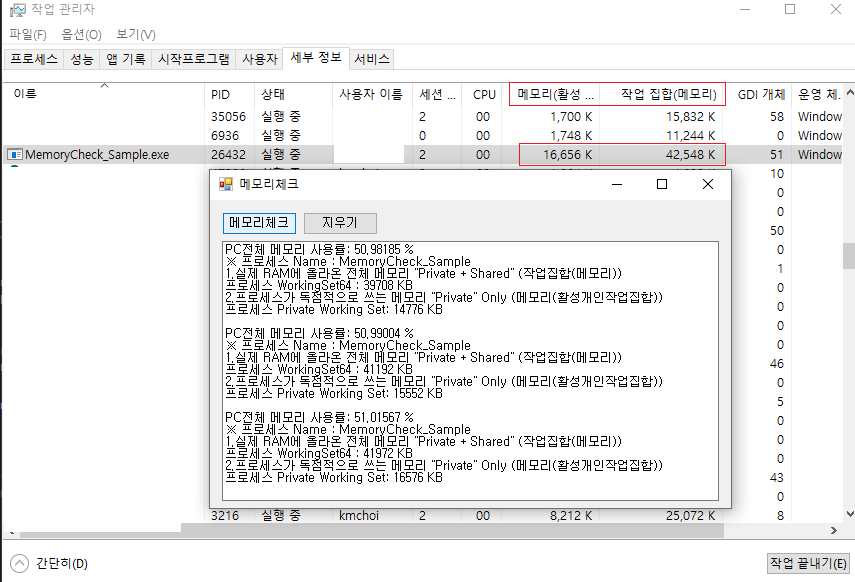Screen dimensions: 855x582
Task: Sort by the 사용자 이름 column header
Action: [x=372, y=94]
